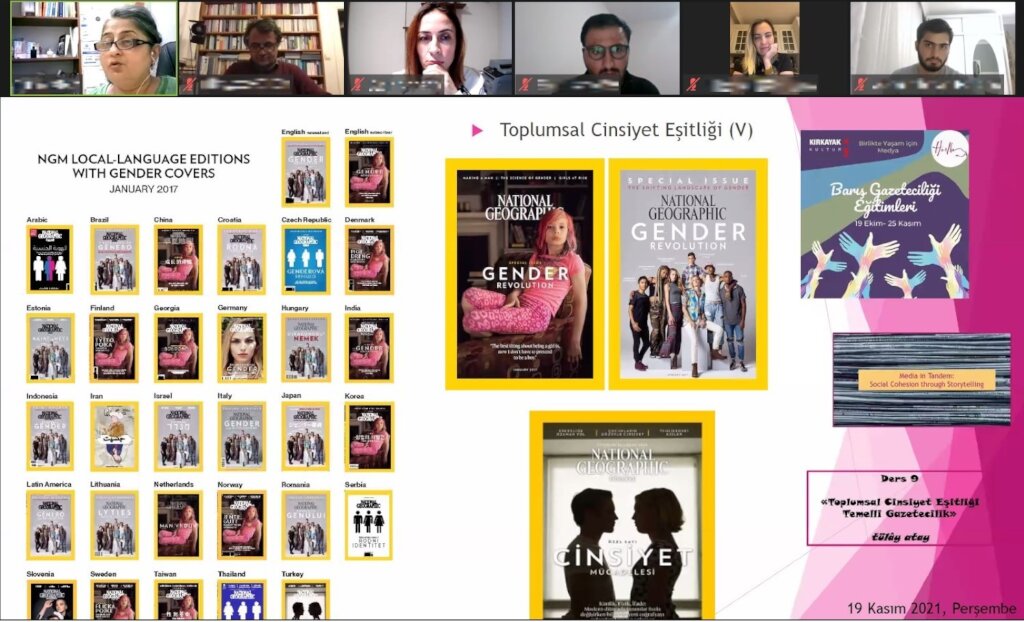1024x622 pixels.
Task: Click the 'Latin America' country label
Action: pyautogui.click(x=48, y=484)
